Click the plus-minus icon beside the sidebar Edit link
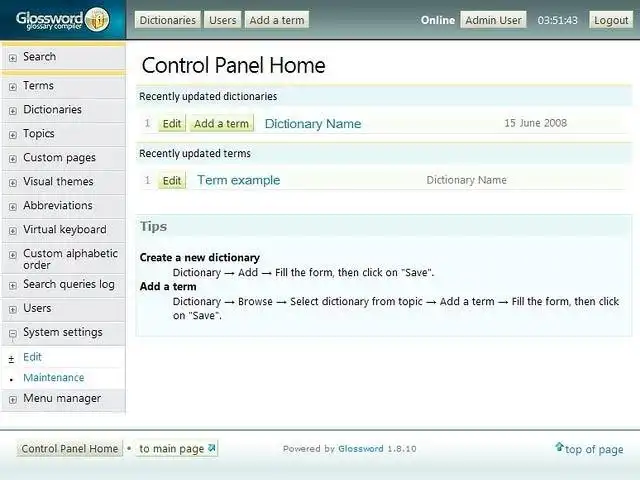Viewport: 640px width, 480px height. click(11, 359)
